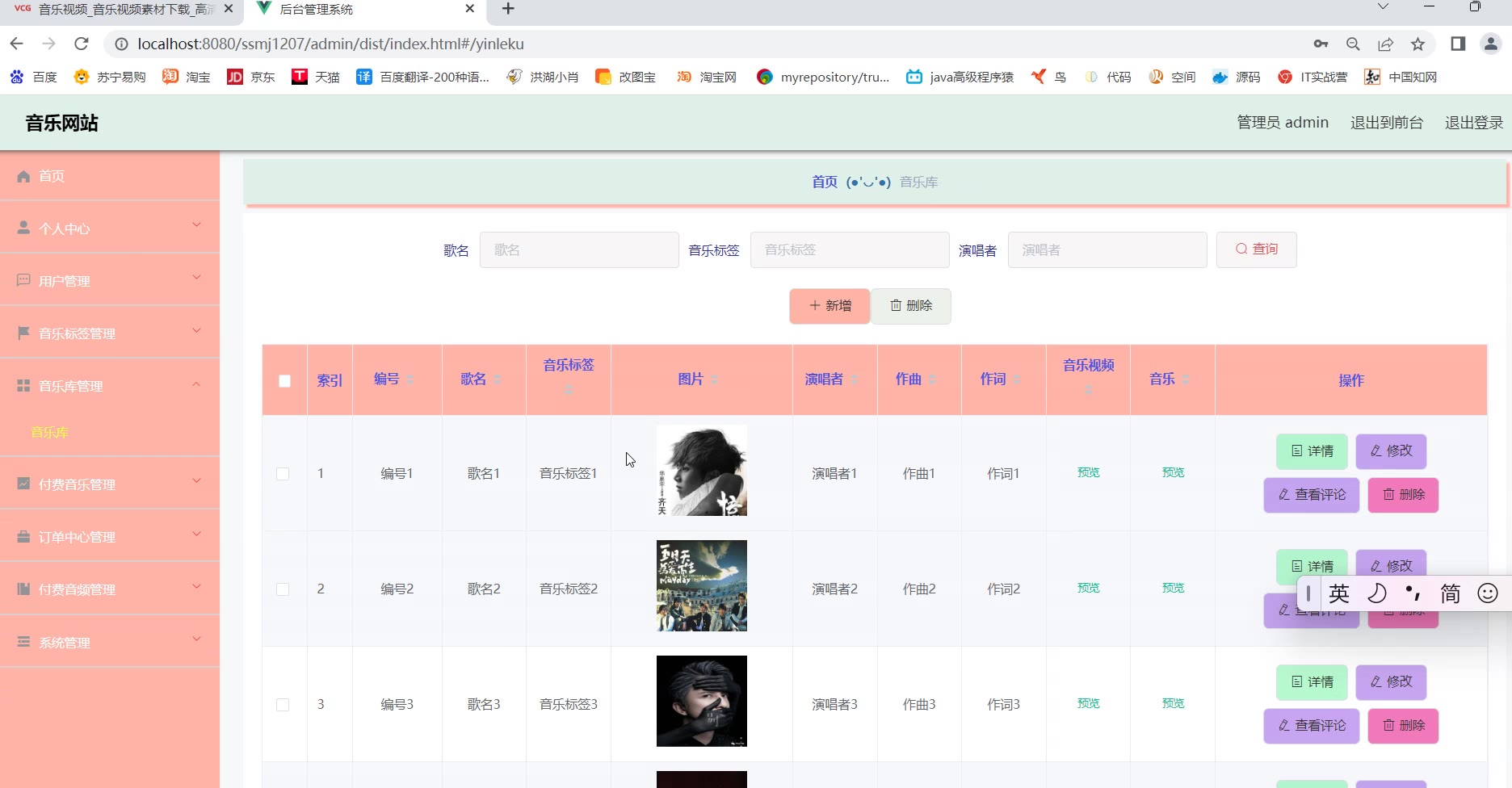Open the java高级程序猿 bookmark
The image size is (1512, 788).
tap(960, 77)
